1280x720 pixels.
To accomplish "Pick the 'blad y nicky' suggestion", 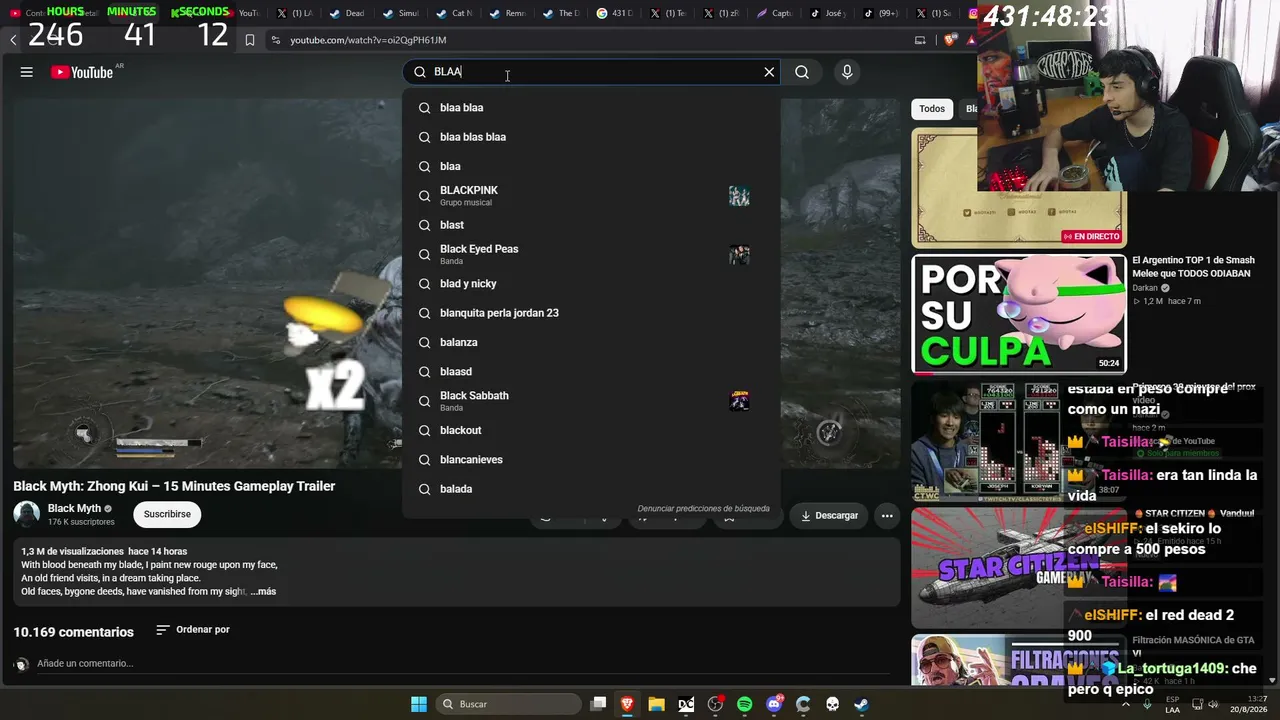I will [591, 284].
